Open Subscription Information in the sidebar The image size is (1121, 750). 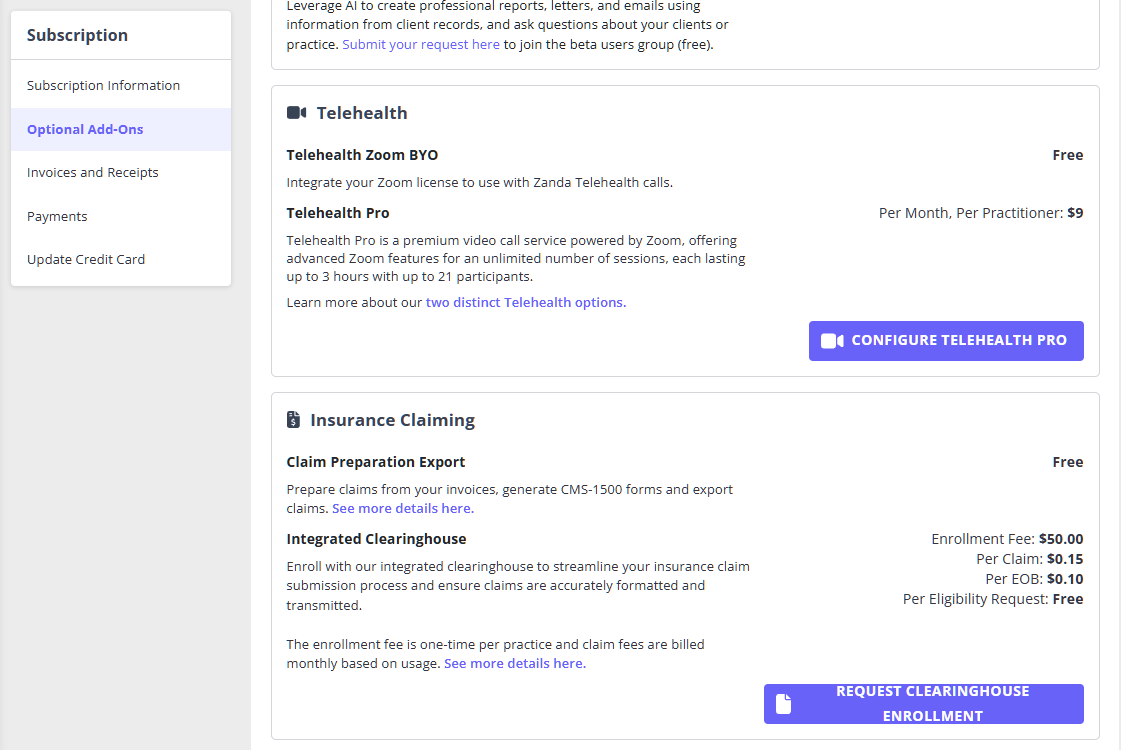click(103, 86)
